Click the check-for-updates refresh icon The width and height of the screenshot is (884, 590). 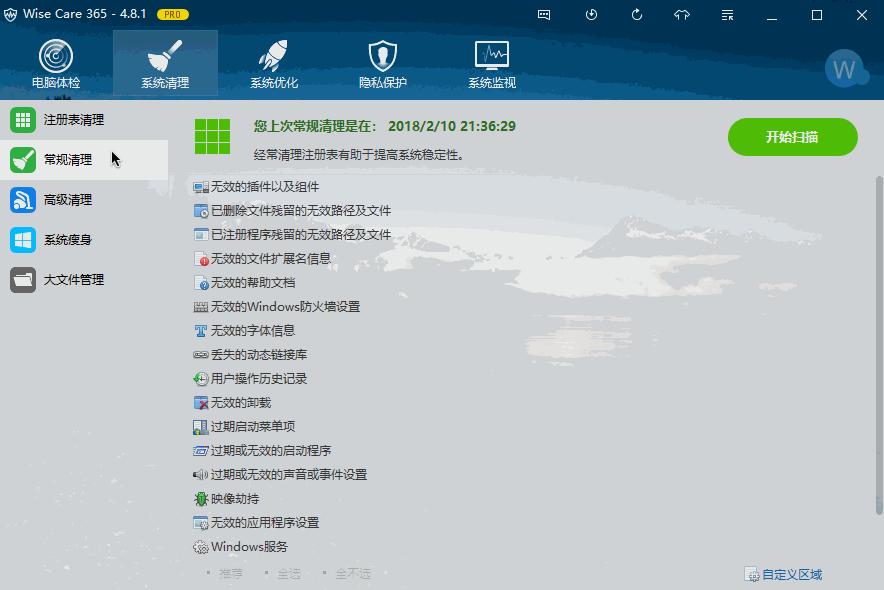639,15
